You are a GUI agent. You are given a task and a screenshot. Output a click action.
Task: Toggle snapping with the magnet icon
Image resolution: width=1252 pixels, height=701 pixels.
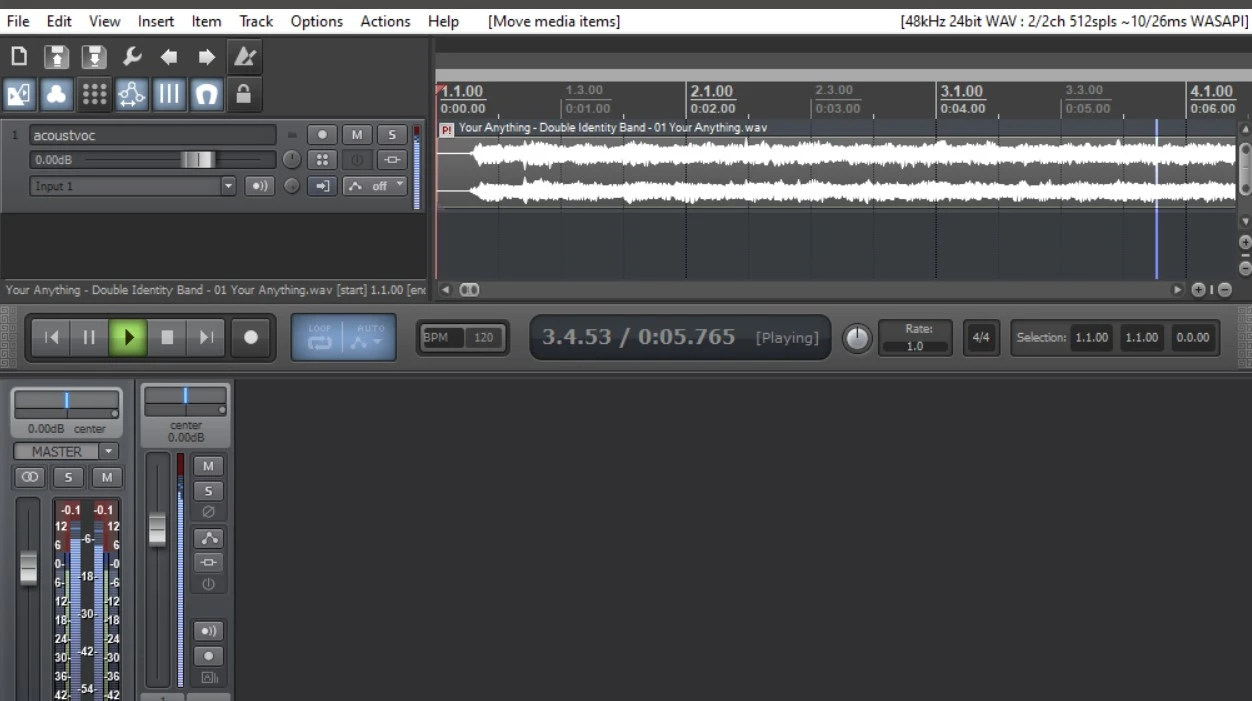[206, 94]
